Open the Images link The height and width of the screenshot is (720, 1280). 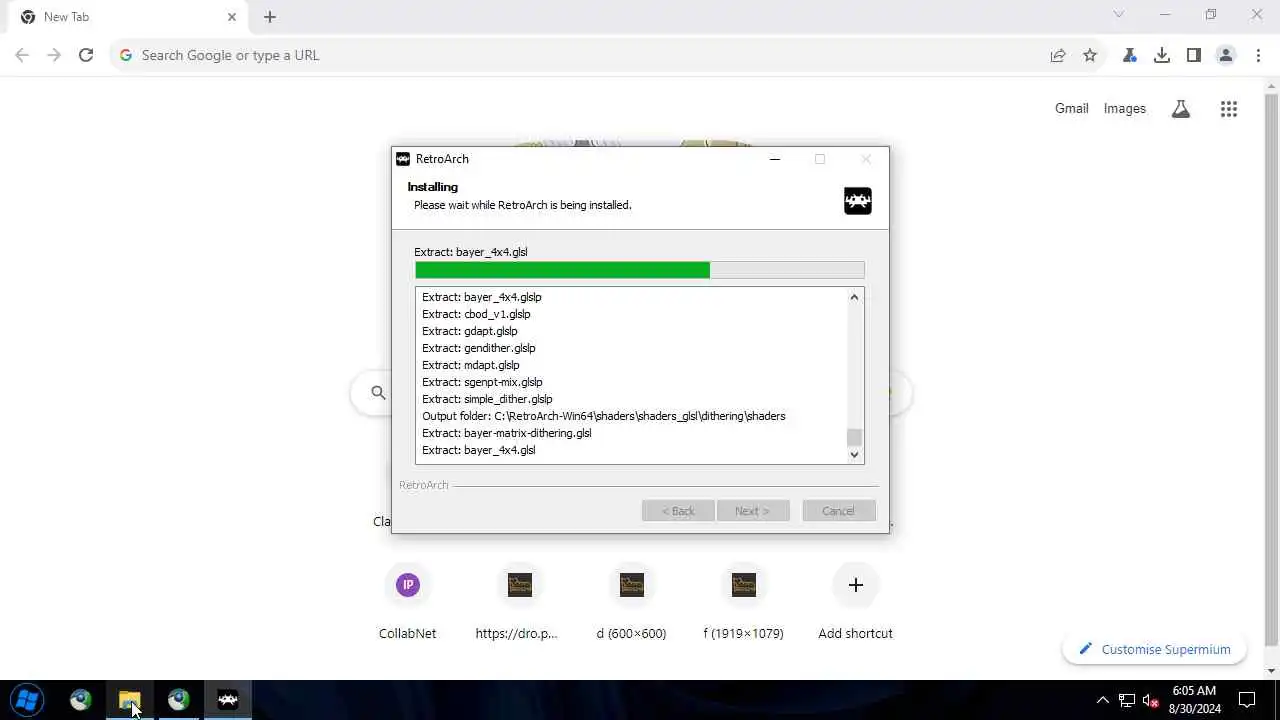pyautogui.click(x=1124, y=109)
